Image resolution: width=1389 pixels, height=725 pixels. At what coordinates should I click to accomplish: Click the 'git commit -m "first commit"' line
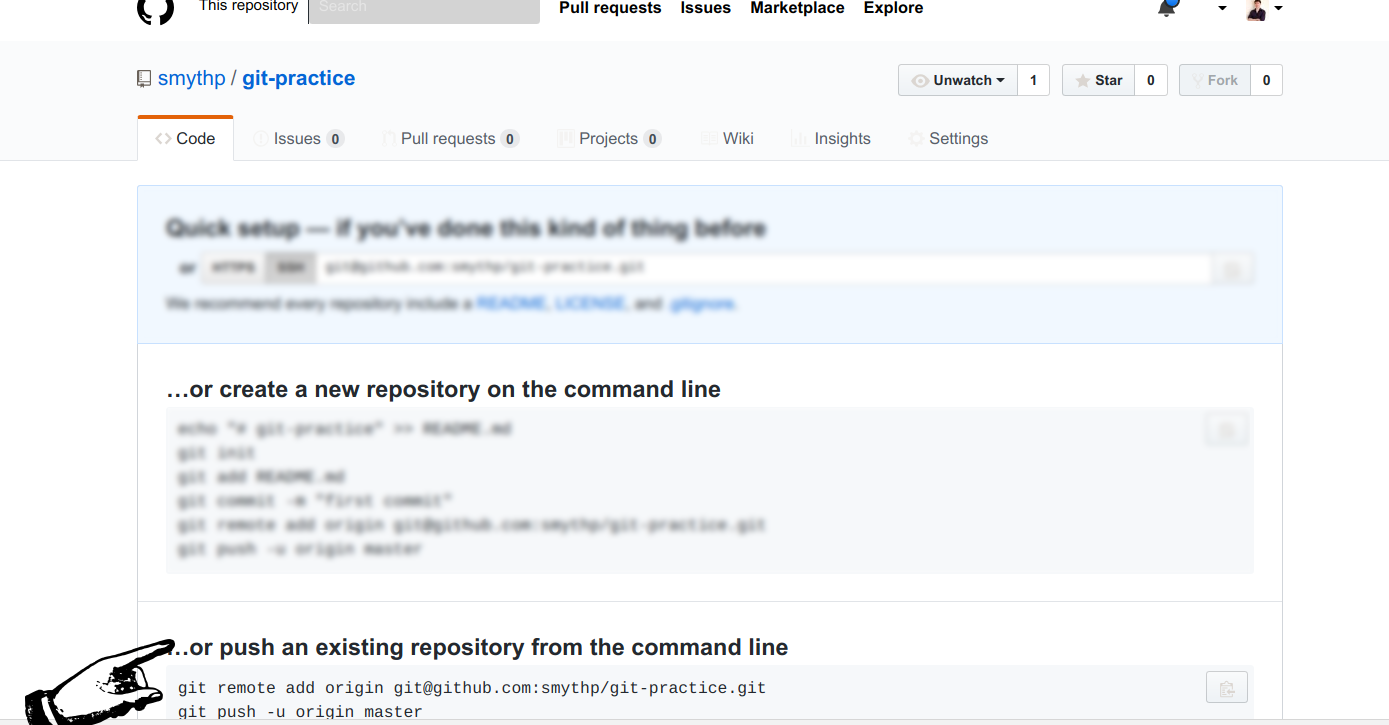click(316, 501)
